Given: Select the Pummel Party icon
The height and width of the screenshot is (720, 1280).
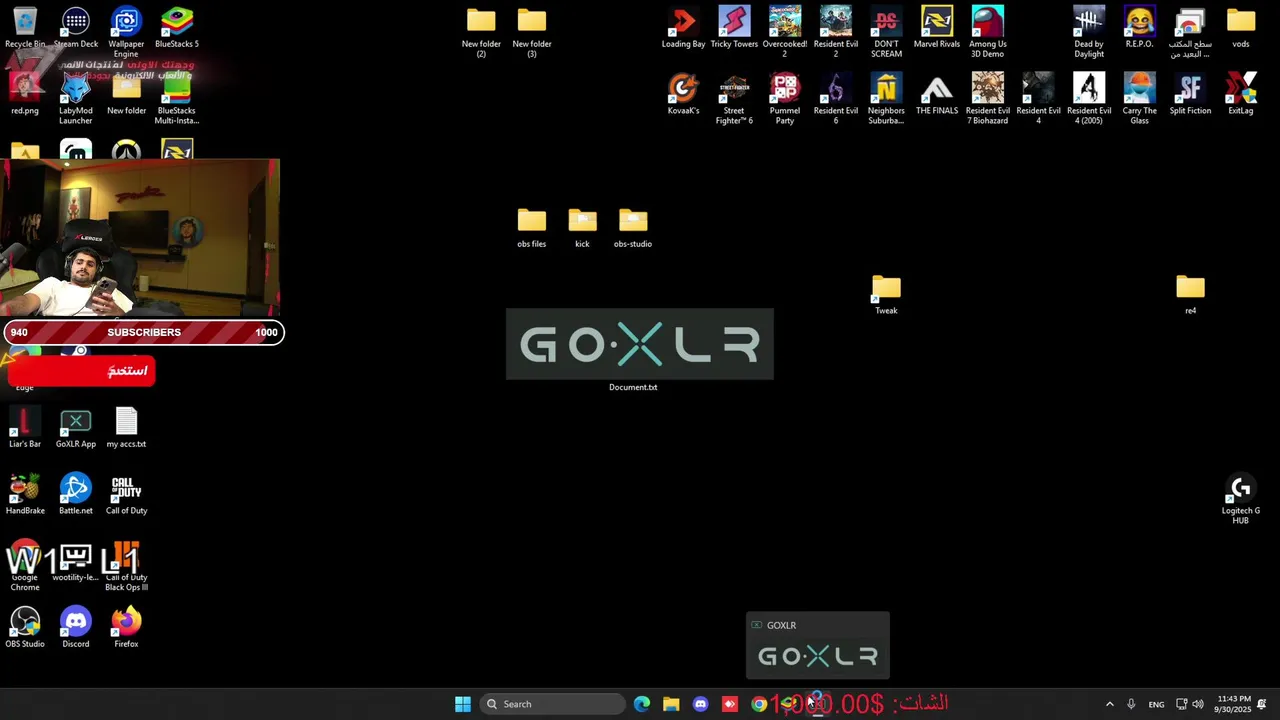Looking at the screenshot, I should click(x=785, y=100).
